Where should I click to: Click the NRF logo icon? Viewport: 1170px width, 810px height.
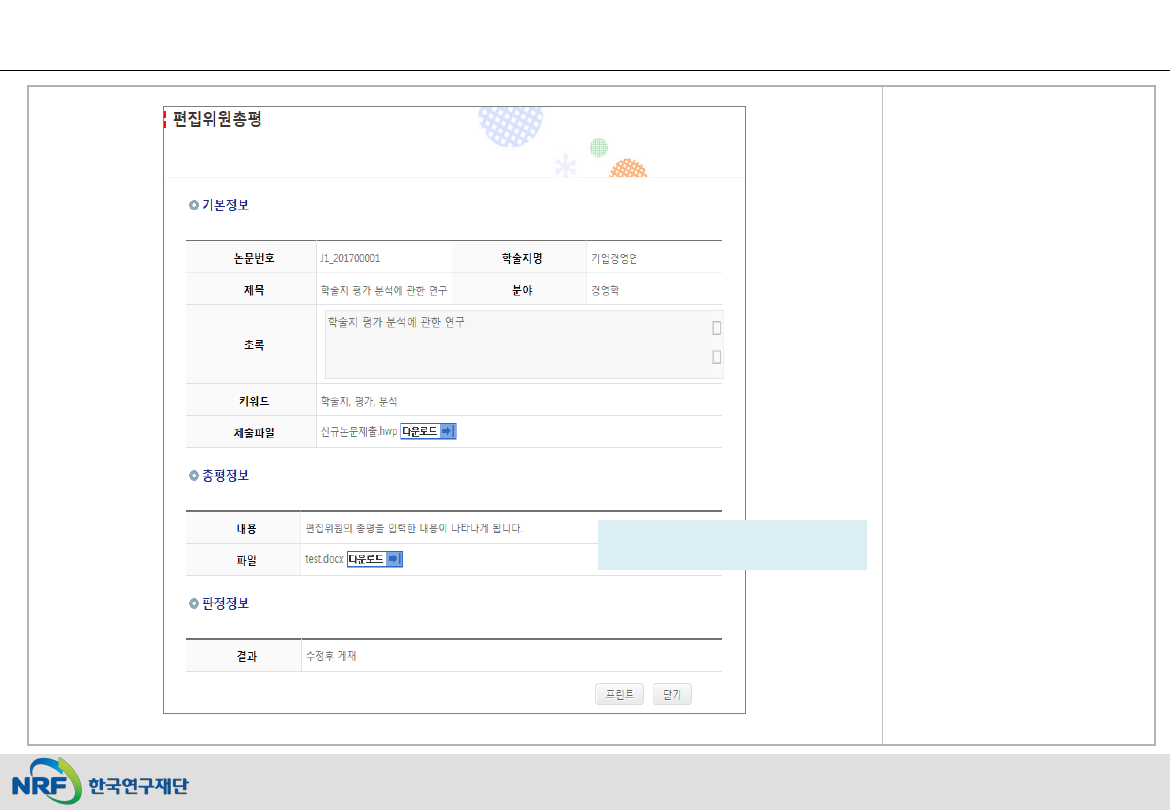pyautogui.click(x=46, y=782)
